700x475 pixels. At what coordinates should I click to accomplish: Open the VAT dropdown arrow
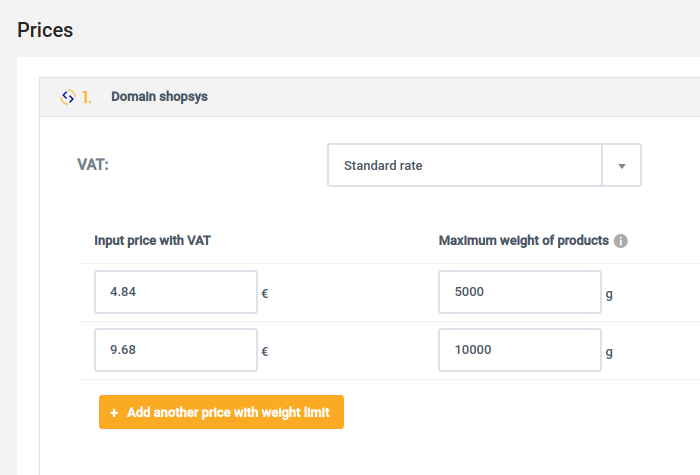coord(621,166)
